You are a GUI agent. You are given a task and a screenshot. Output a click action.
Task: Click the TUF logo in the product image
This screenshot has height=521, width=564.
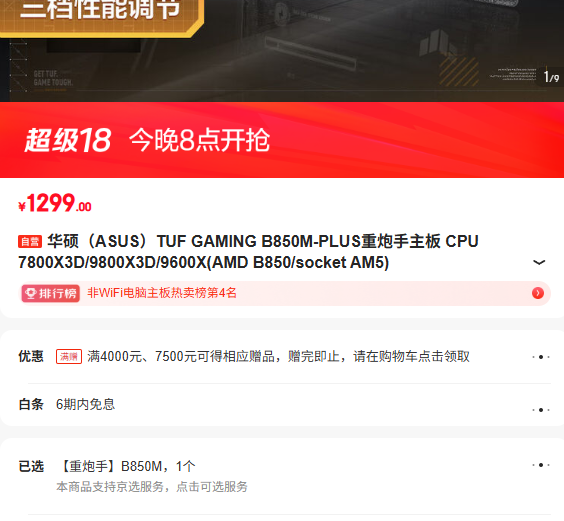coord(436,43)
